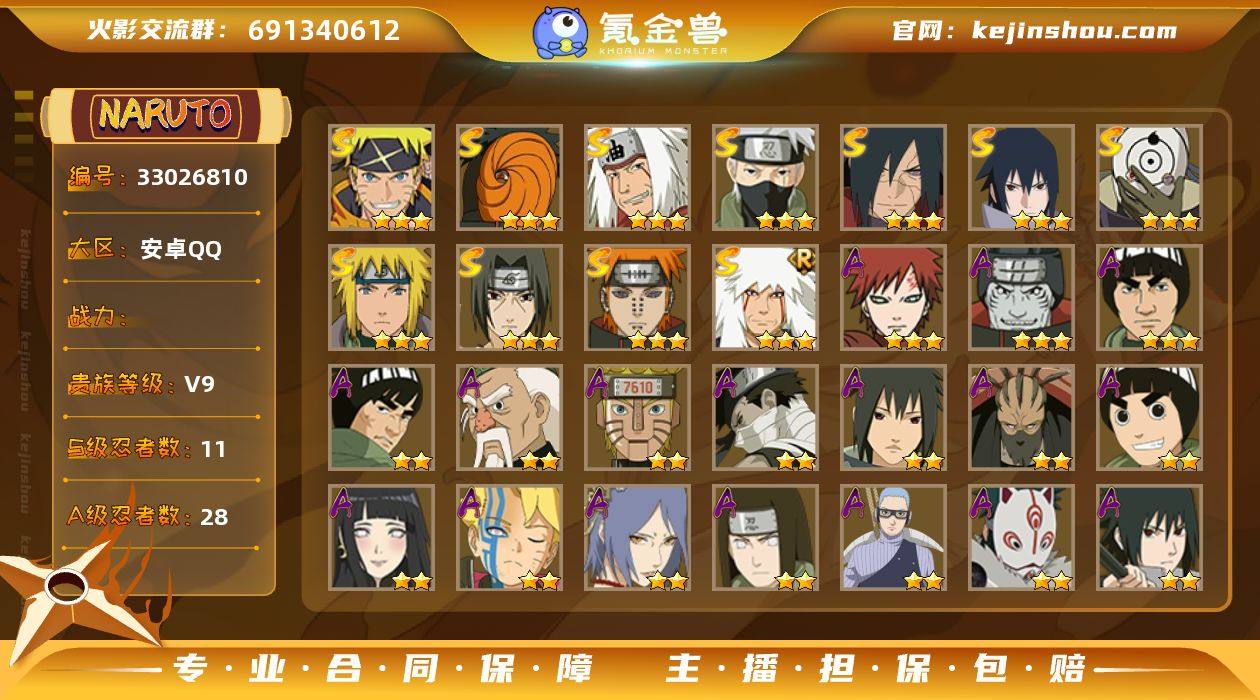This screenshot has height=700, width=1260.
Task: Select the masked Kakashi ninja portrait
Action: point(766,178)
